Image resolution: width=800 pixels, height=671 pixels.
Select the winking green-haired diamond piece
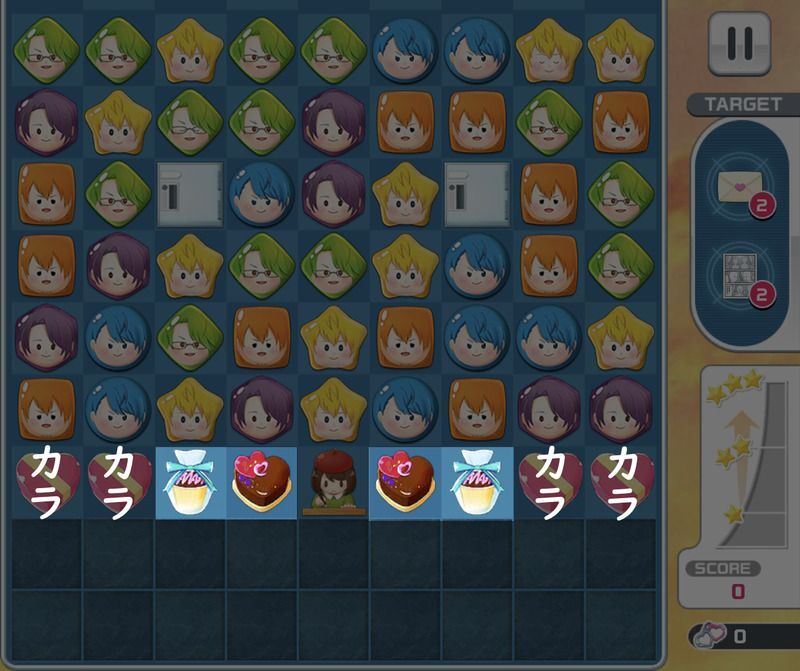click(190, 122)
